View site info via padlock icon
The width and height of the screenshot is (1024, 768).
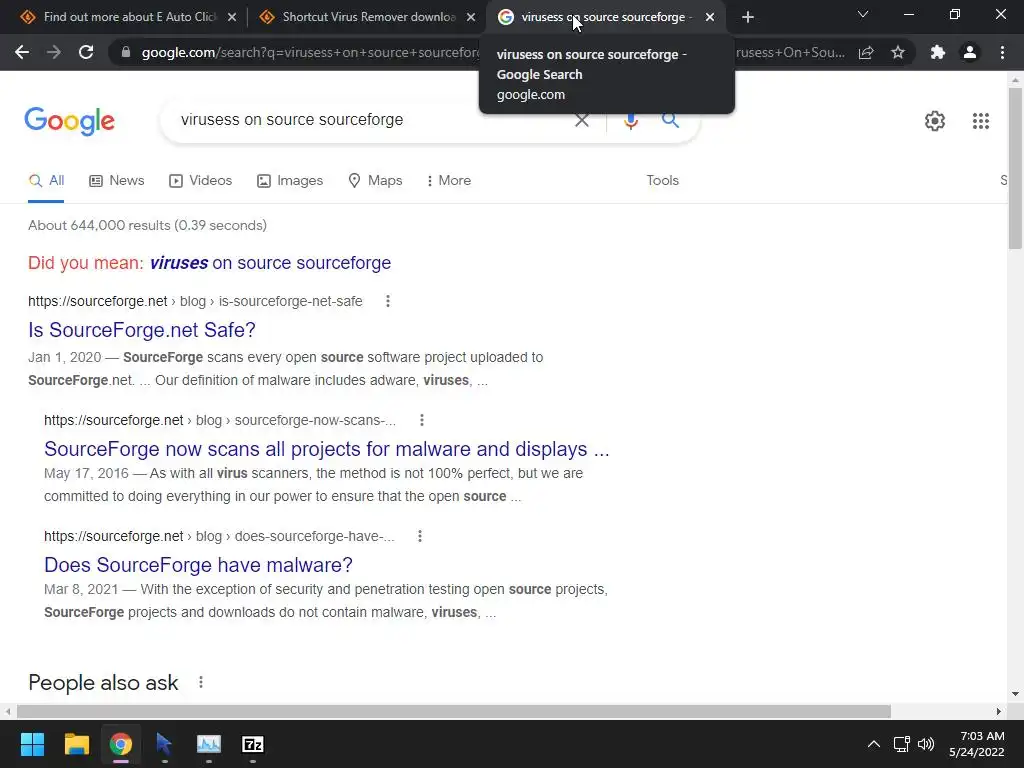click(x=126, y=52)
